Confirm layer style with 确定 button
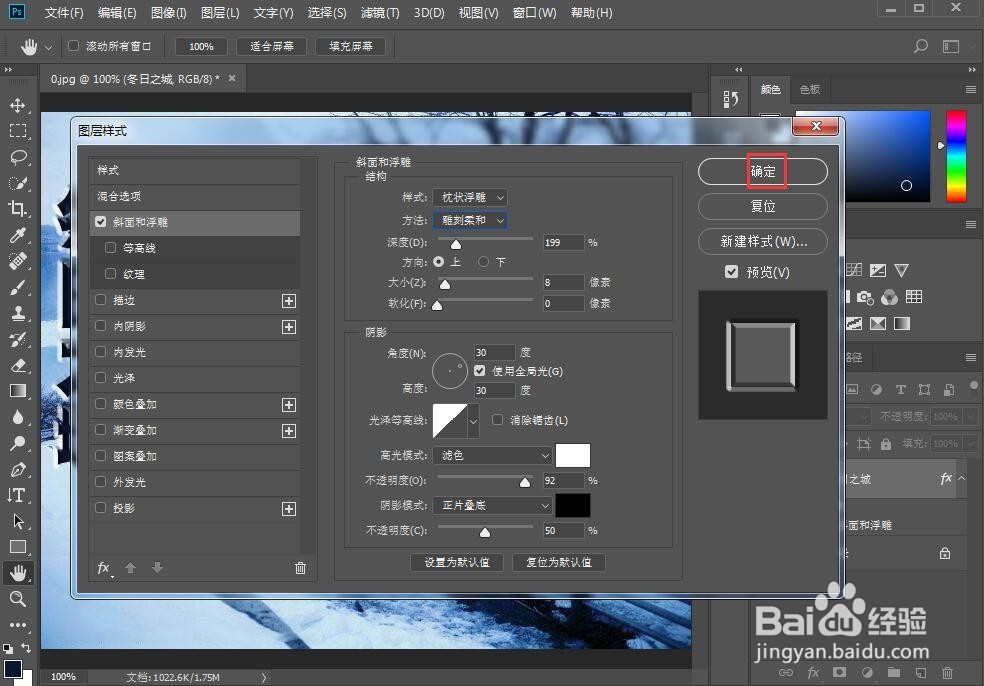The image size is (984, 686). [762, 171]
